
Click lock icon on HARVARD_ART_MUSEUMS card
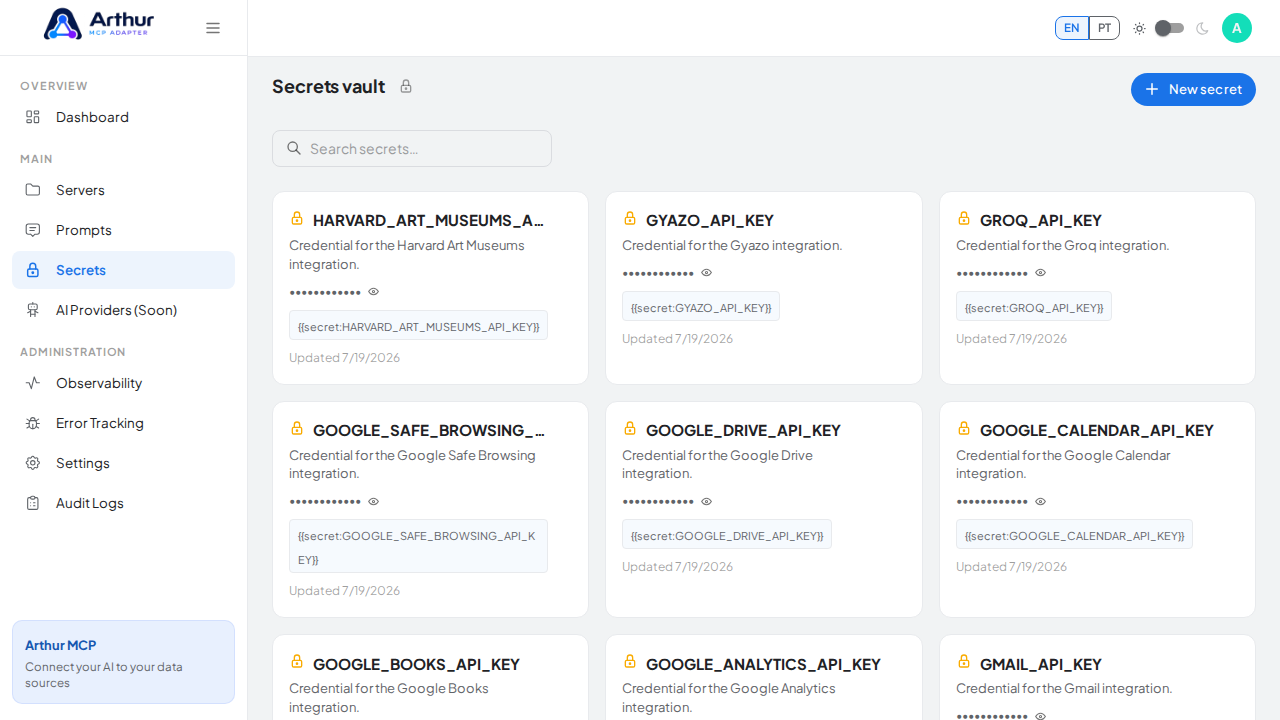(297, 218)
